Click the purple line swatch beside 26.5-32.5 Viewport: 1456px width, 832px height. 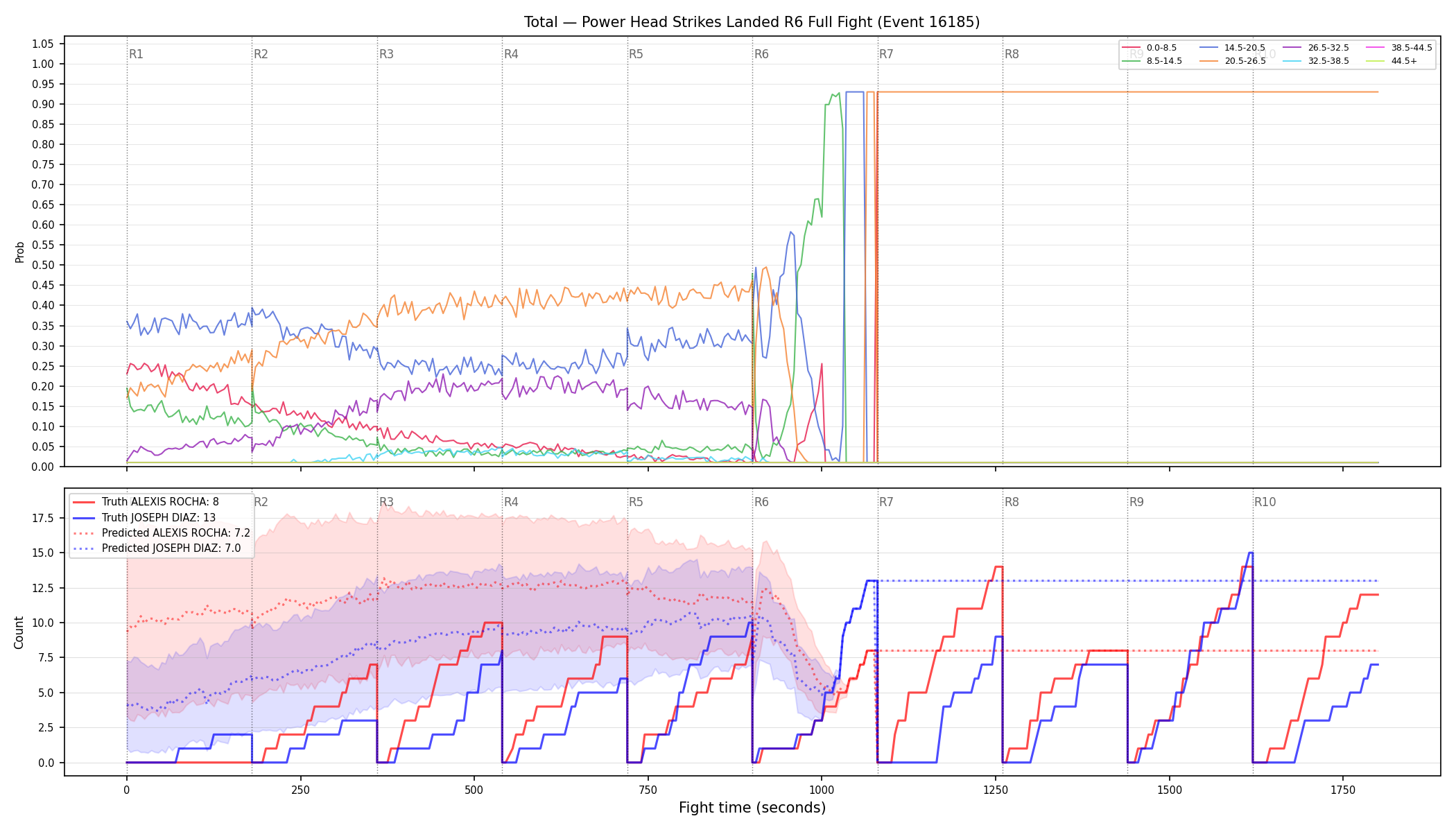point(1292,48)
